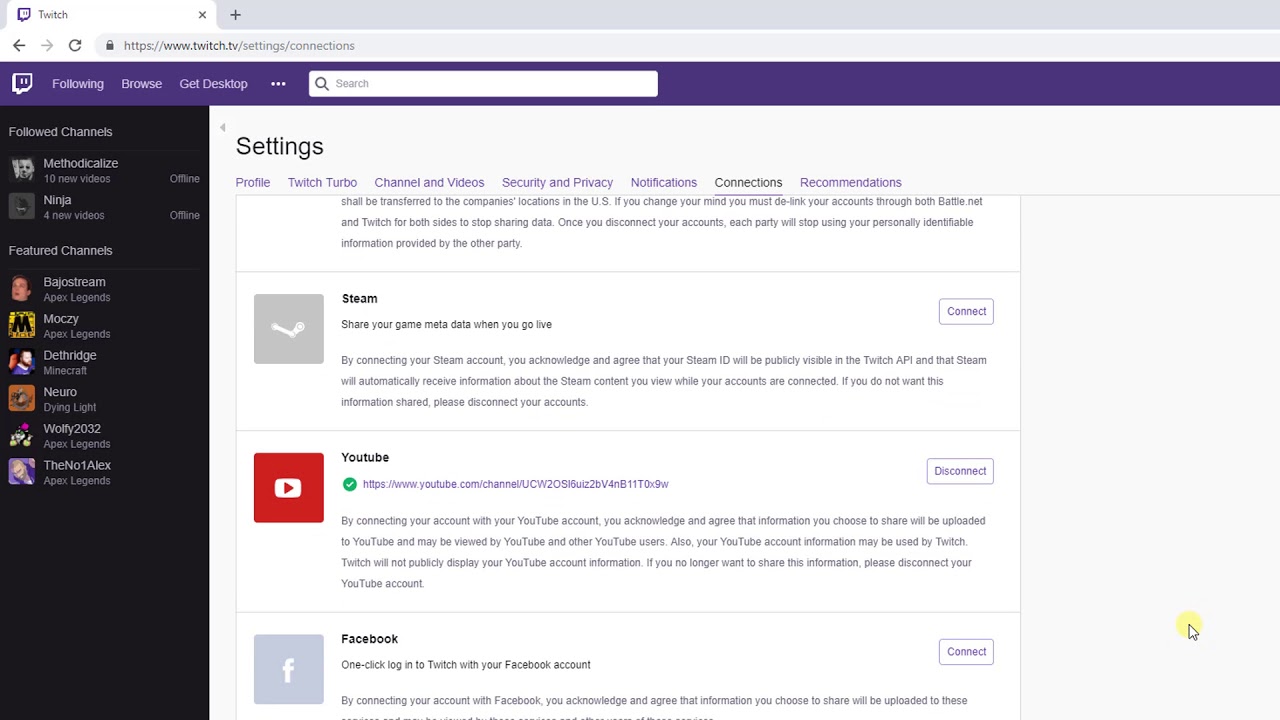Disconnect the YouTube account
1280x720 pixels.
pos(960,471)
